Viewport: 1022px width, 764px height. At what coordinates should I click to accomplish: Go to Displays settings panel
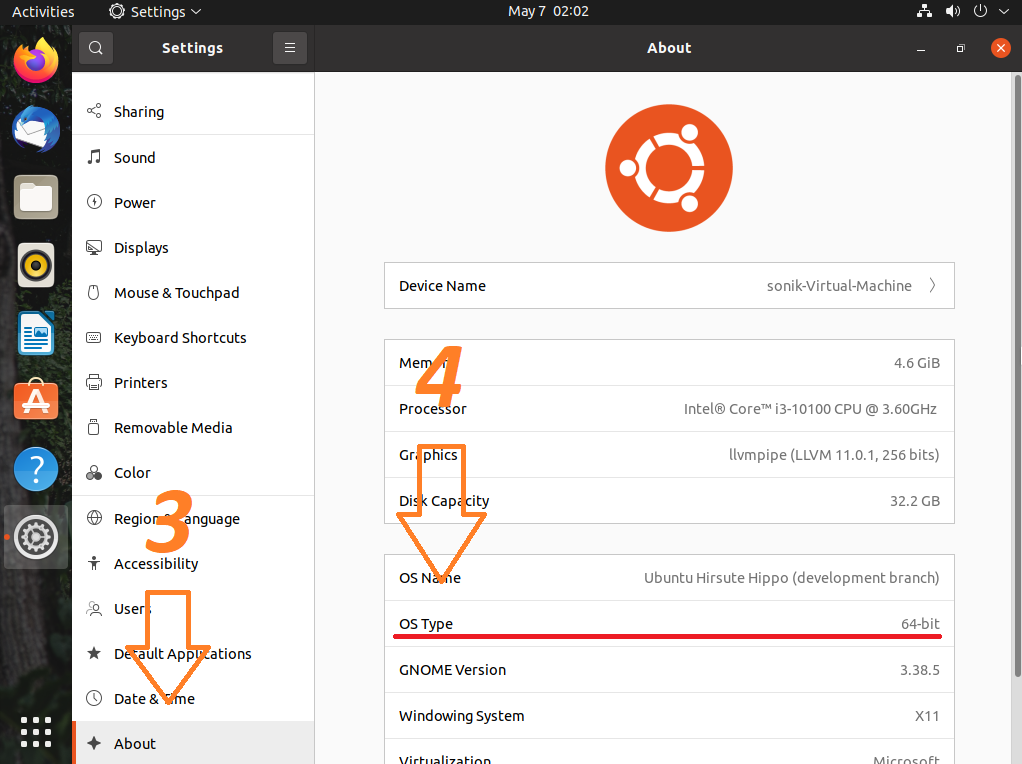(141, 248)
